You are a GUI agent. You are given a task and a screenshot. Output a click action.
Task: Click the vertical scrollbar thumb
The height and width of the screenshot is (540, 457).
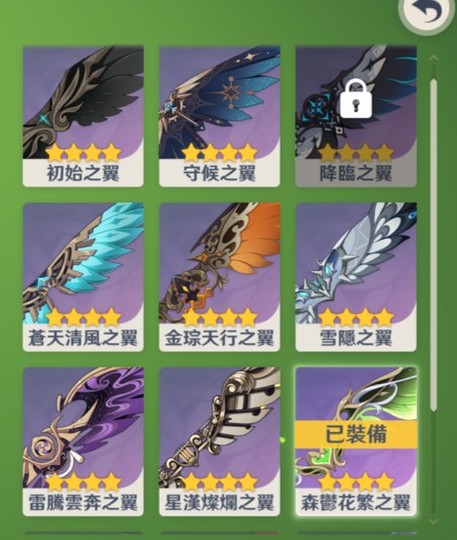click(x=434, y=245)
